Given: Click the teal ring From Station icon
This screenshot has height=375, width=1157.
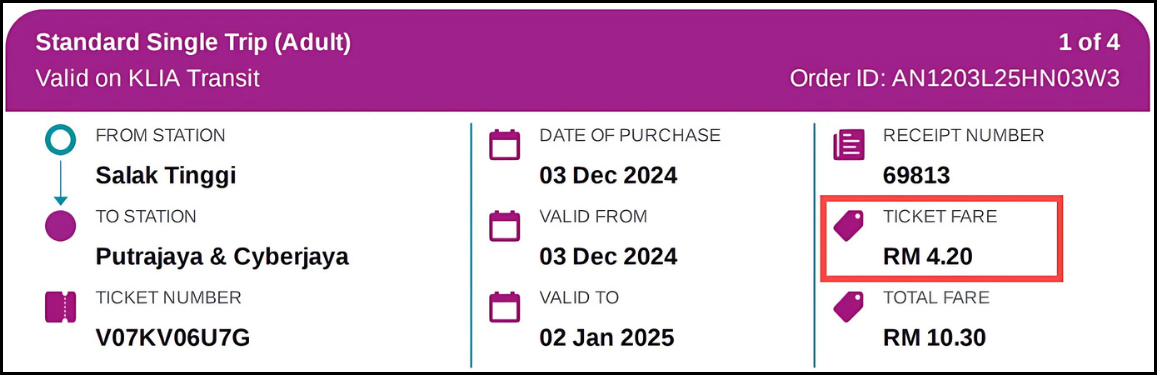Looking at the screenshot, I should (61, 141).
